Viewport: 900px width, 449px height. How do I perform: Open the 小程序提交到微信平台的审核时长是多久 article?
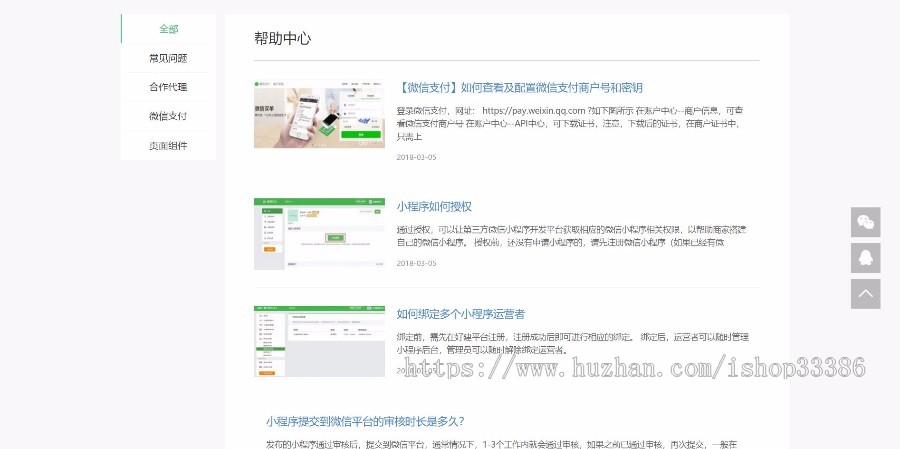pyautogui.click(x=365, y=421)
